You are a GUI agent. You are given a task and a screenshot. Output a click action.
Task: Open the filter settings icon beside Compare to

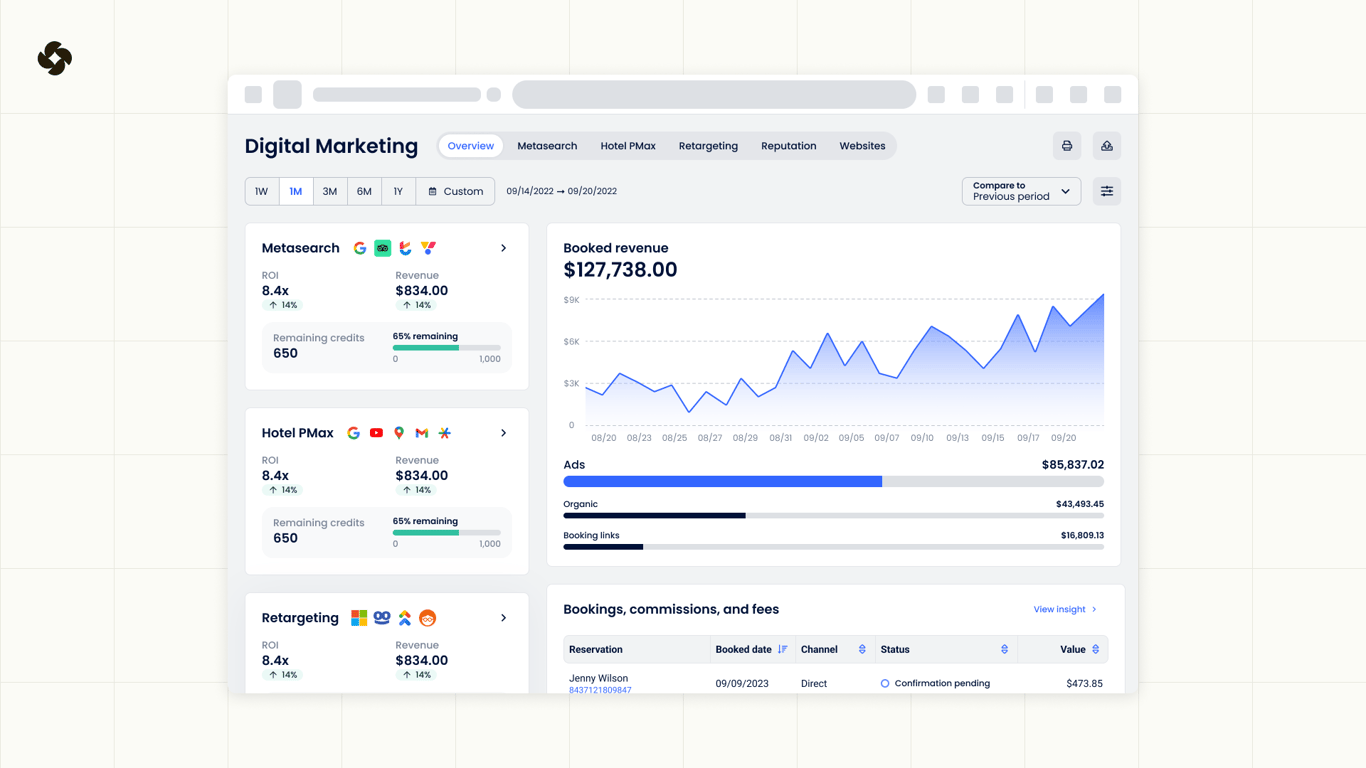coord(1106,190)
